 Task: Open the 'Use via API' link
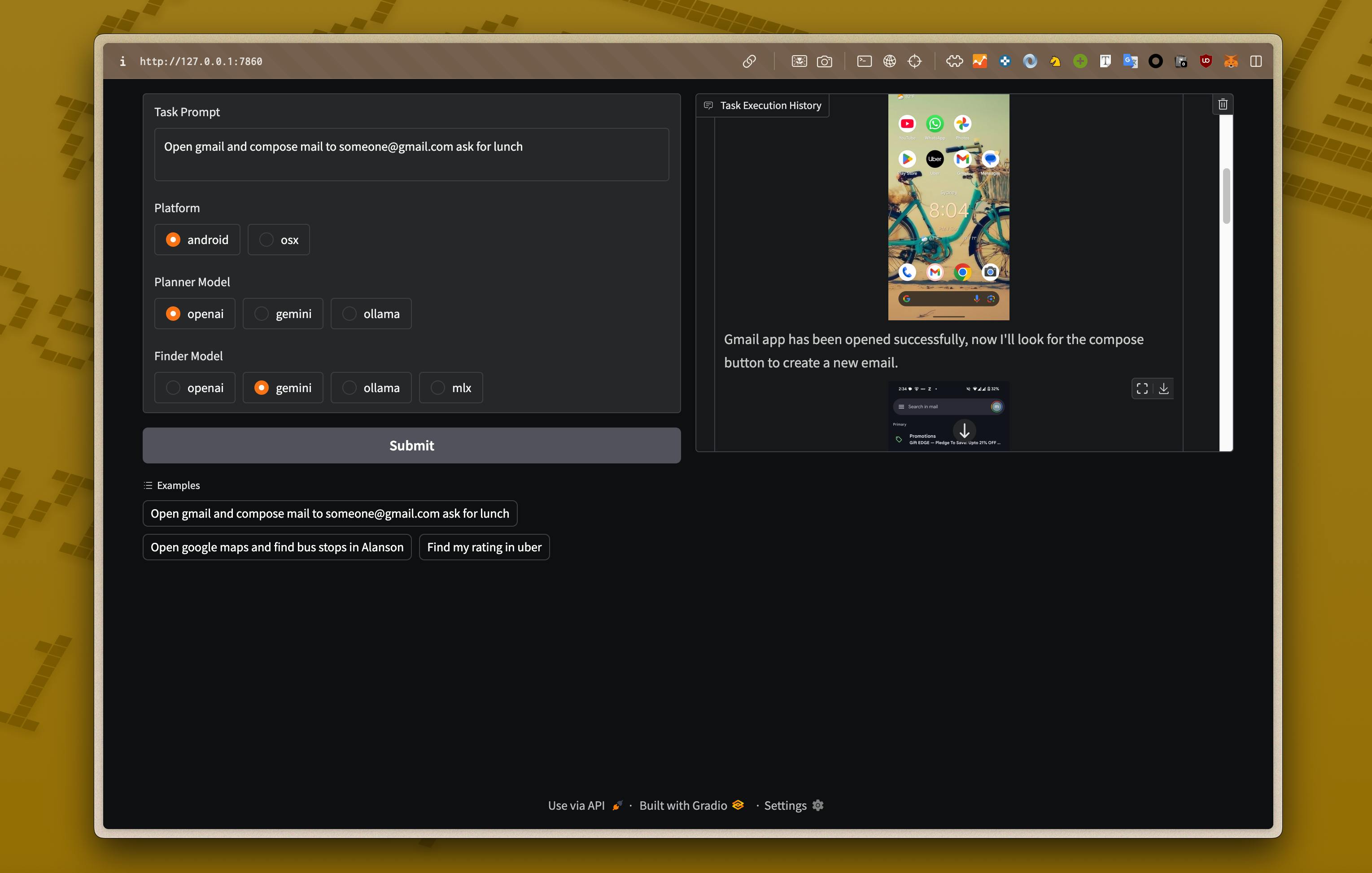point(585,805)
